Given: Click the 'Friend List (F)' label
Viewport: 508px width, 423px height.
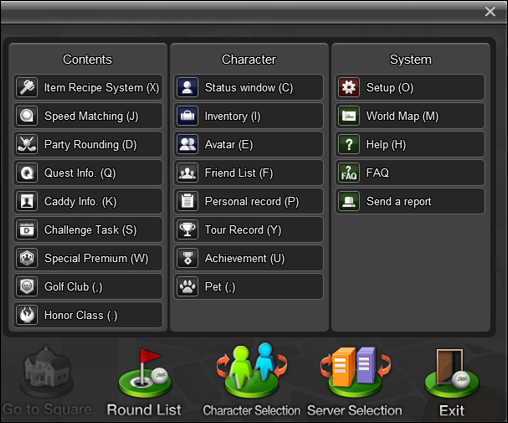Looking at the screenshot, I should pos(239,173).
